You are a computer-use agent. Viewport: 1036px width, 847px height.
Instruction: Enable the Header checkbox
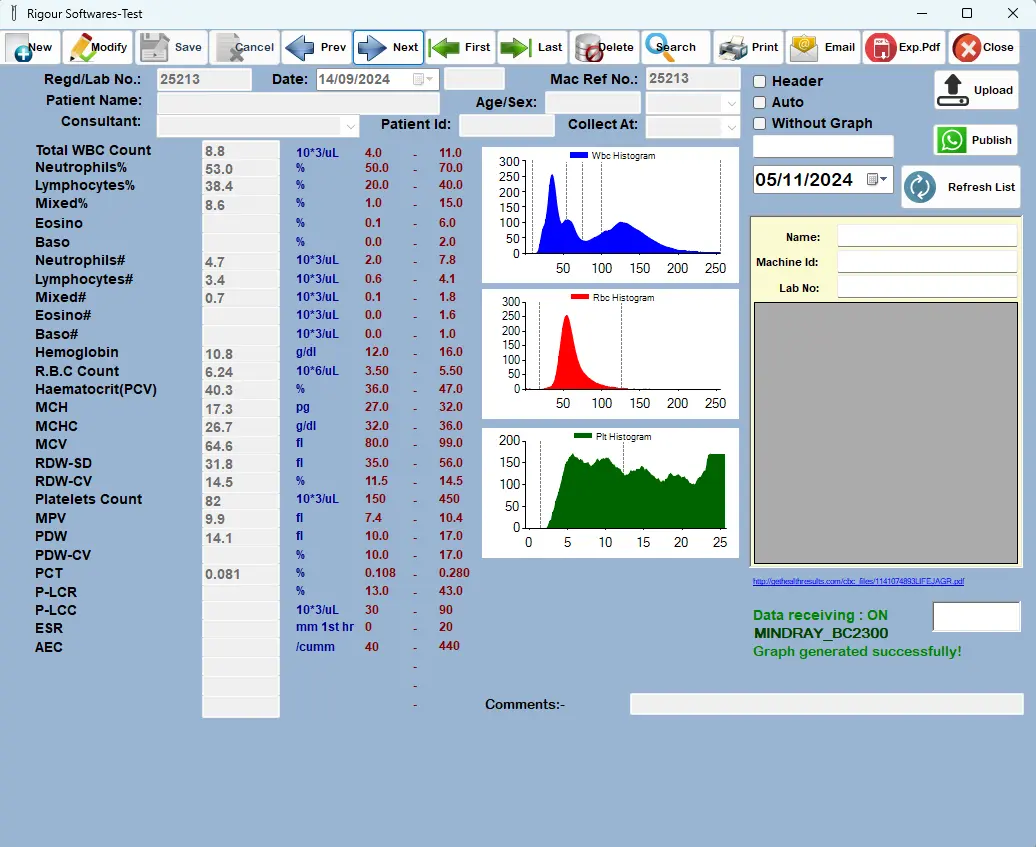[760, 81]
